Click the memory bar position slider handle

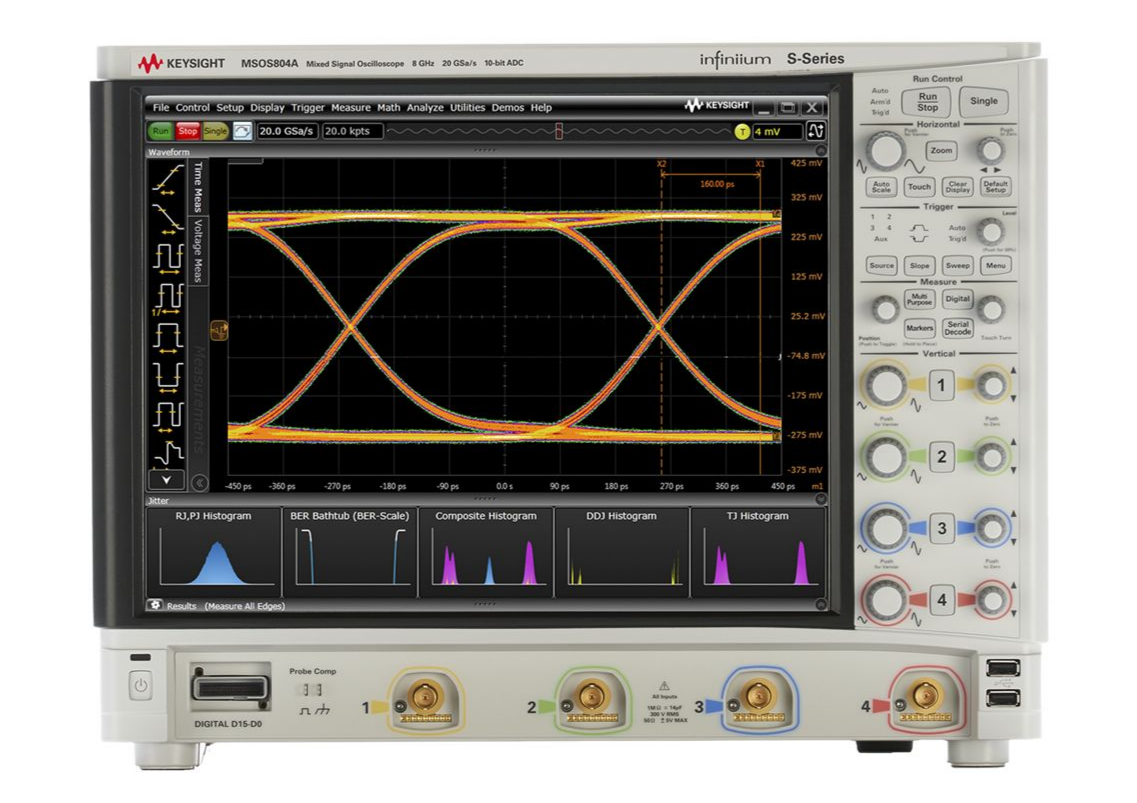pos(559,131)
